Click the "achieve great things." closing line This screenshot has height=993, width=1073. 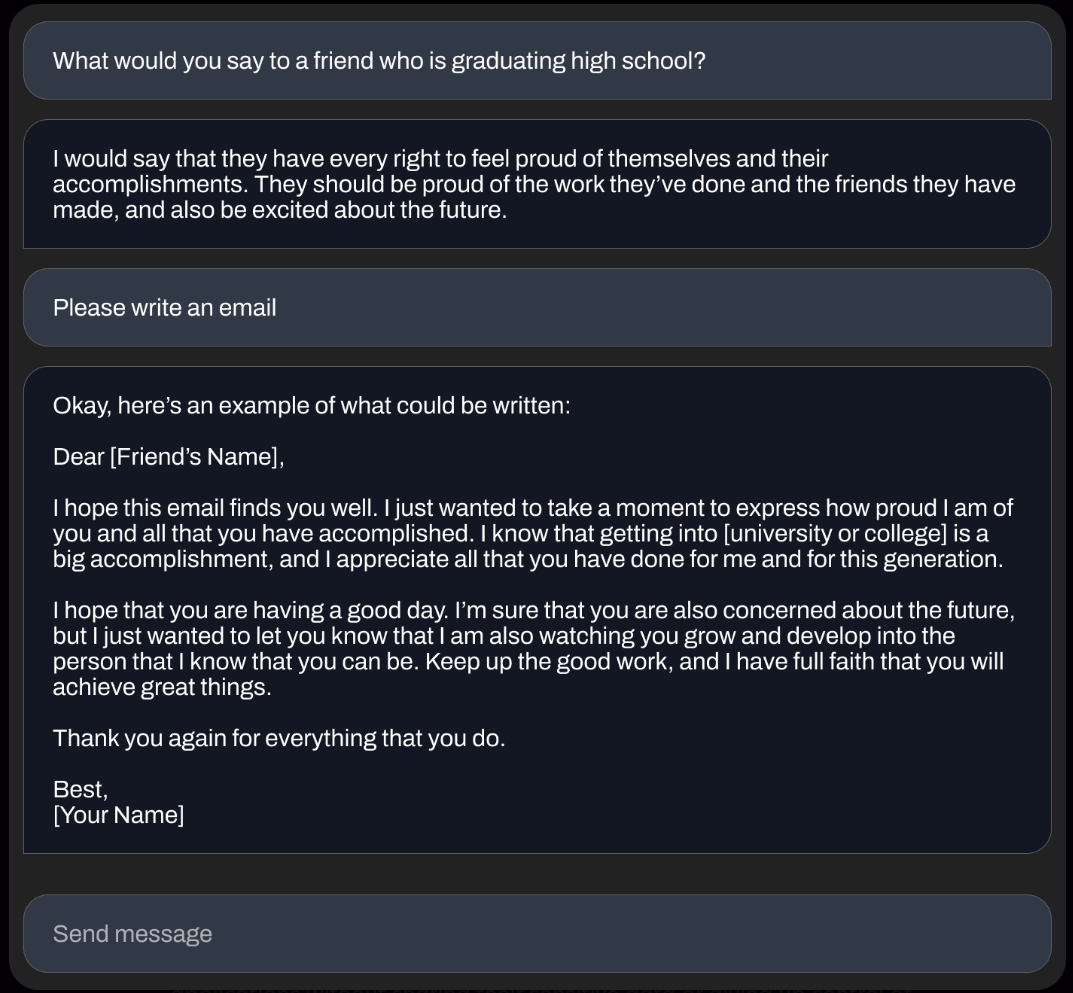click(x=162, y=688)
